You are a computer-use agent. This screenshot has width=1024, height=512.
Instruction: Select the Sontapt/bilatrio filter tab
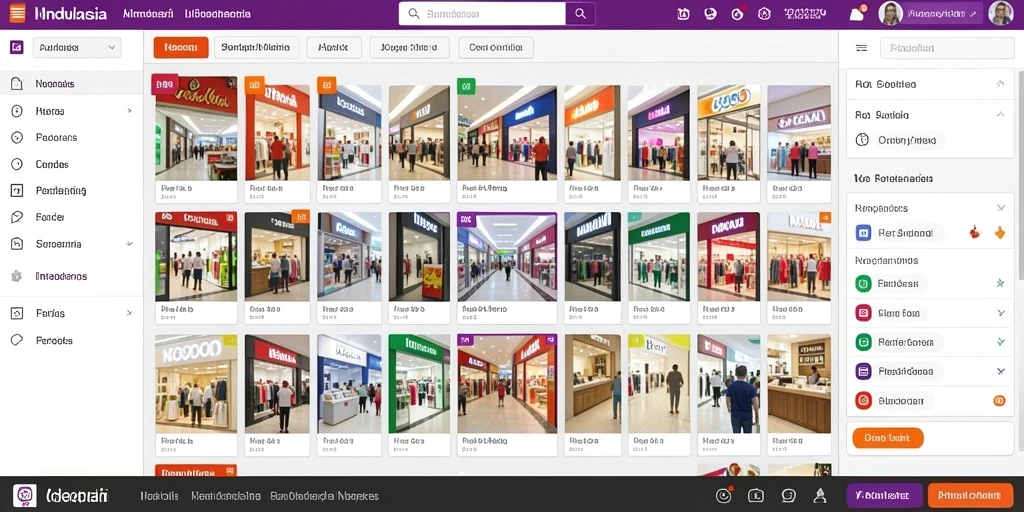click(x=256, y=47)
